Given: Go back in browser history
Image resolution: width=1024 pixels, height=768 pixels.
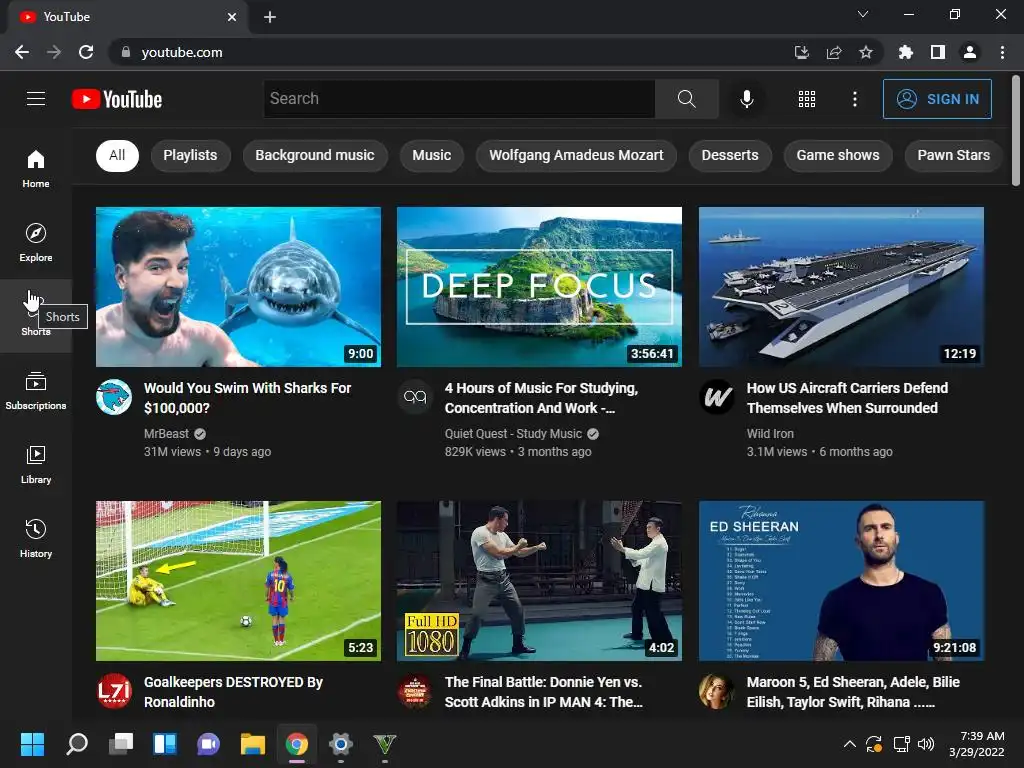Looking at the screenshot, I should (x=22, y=52).
